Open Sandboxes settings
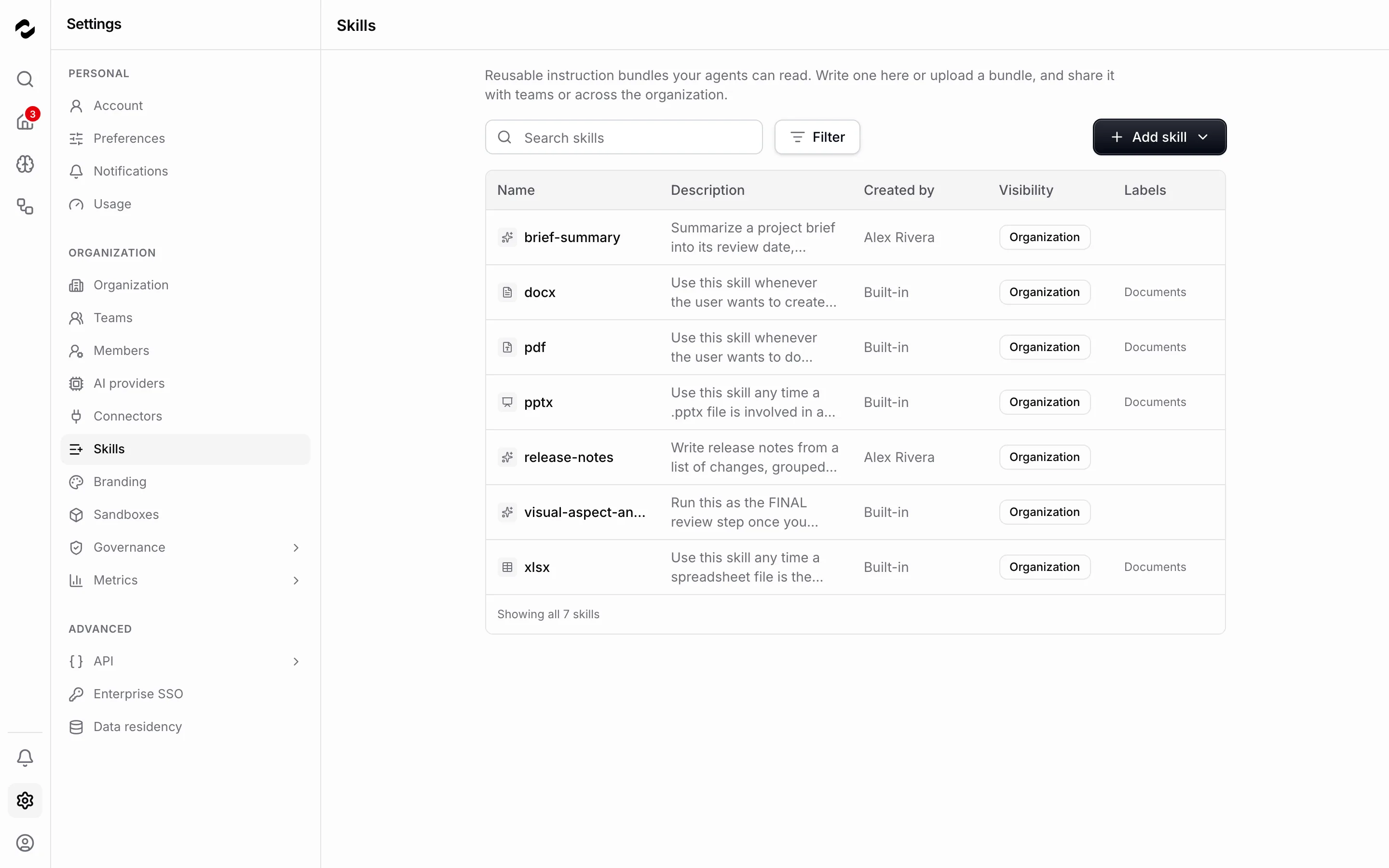The width and height of the screenshot is (1389, 868). (x=185, y=515)
